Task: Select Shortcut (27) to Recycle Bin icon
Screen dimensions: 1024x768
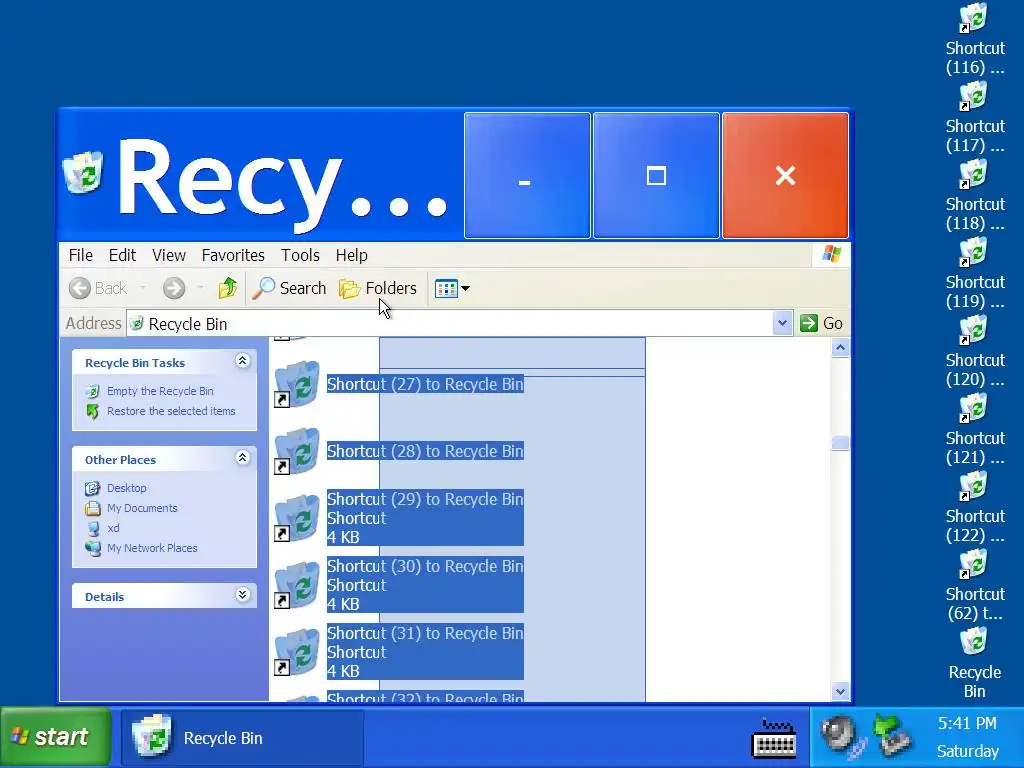Action: [297, 385]
